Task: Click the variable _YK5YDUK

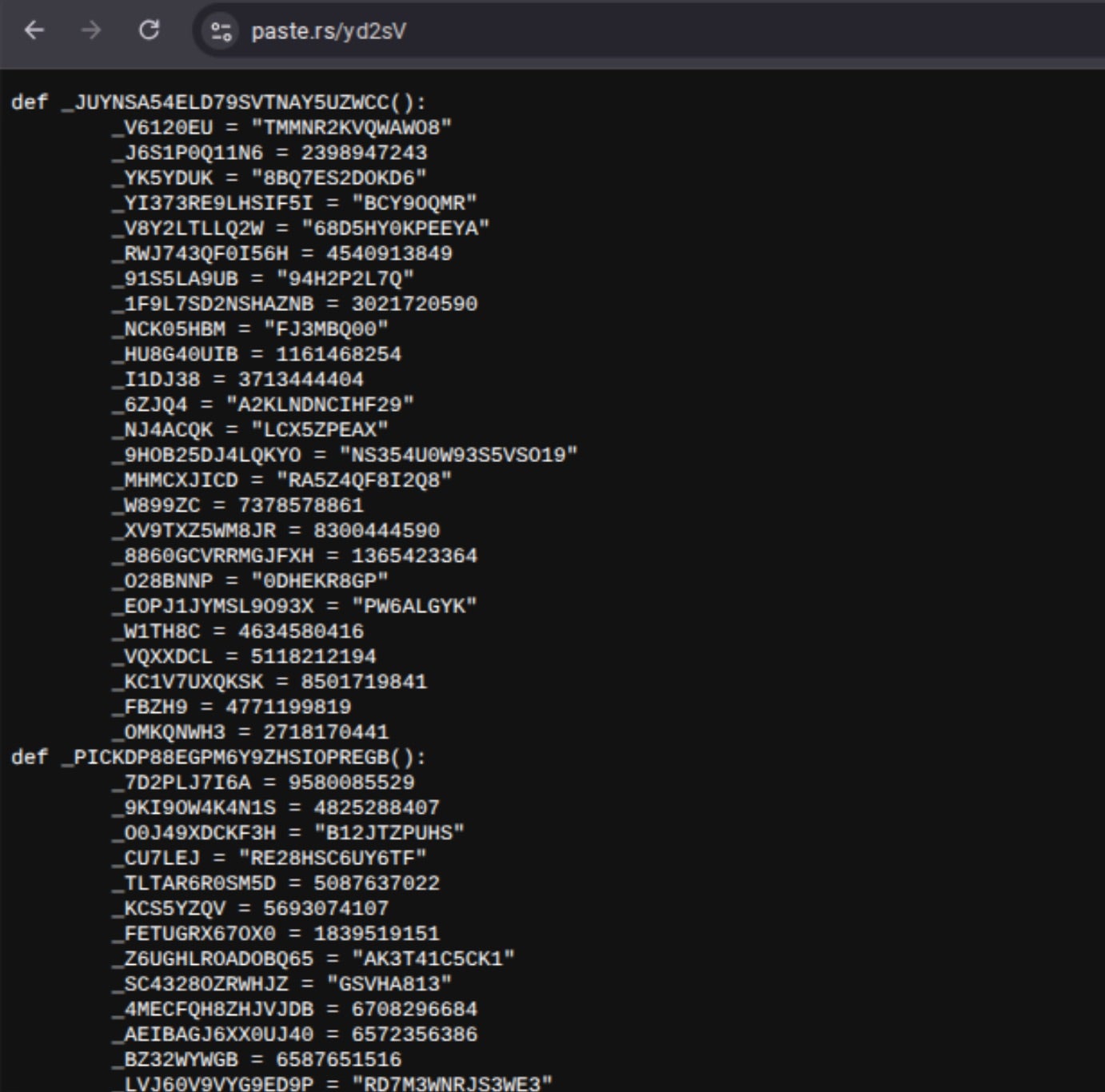Action: coord(163,177)
